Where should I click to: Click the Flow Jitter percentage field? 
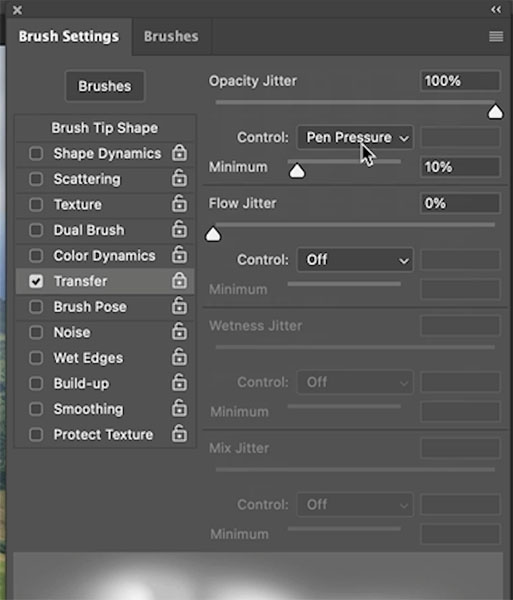[460, 203]
